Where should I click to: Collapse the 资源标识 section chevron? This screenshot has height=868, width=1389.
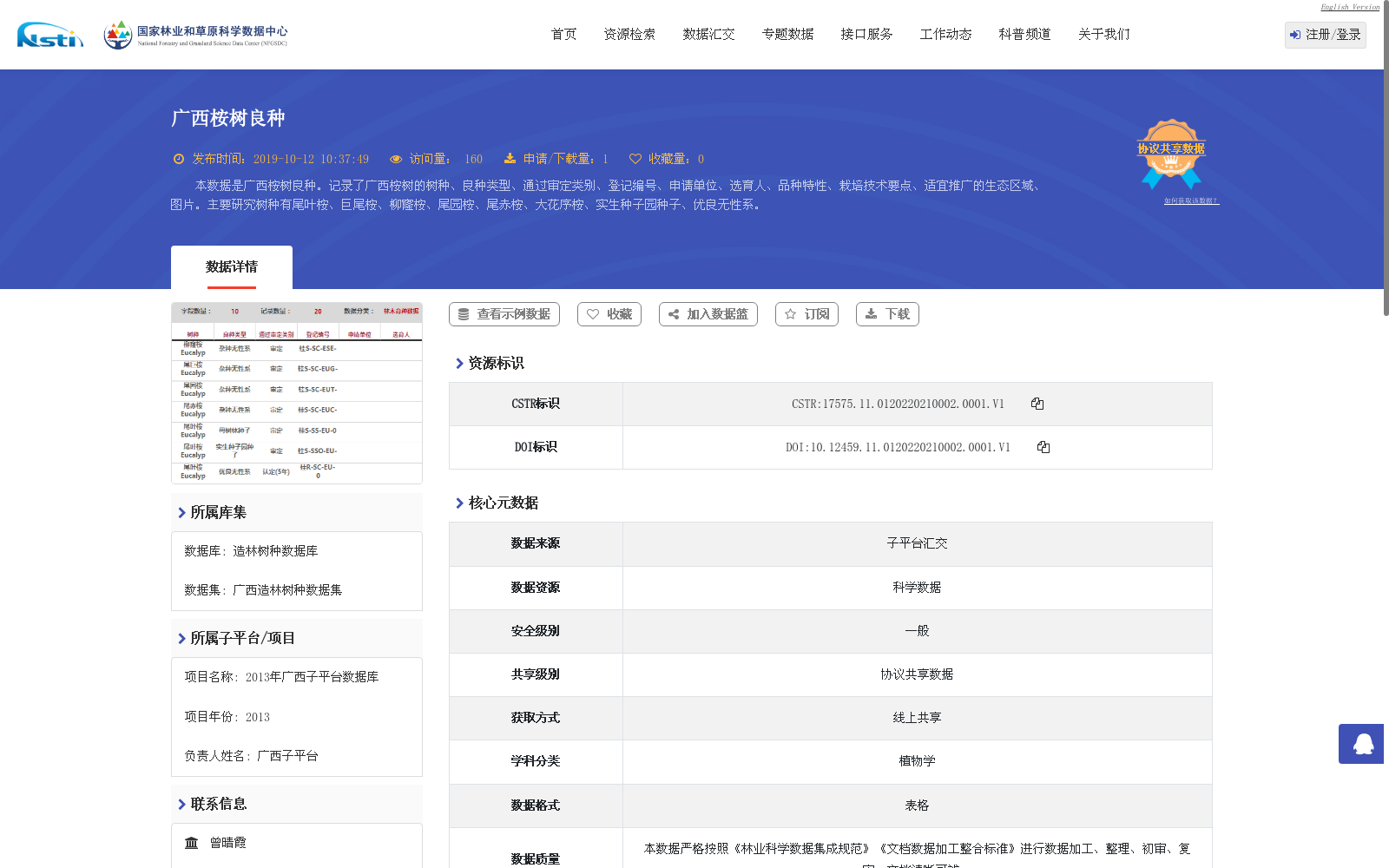459,364
